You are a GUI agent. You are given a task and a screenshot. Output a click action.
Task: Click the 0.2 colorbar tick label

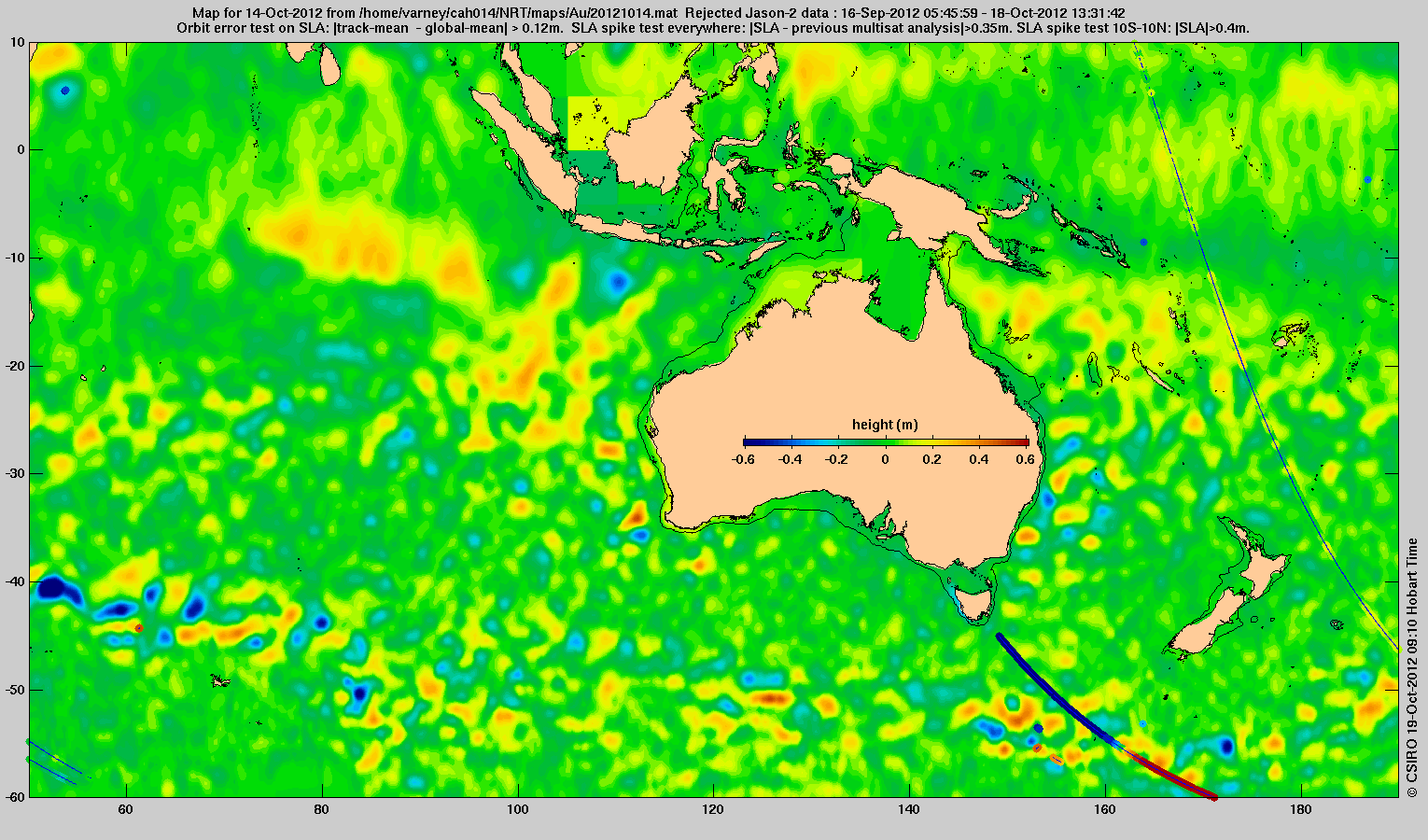pyautogui.click(x=932, y=459)
